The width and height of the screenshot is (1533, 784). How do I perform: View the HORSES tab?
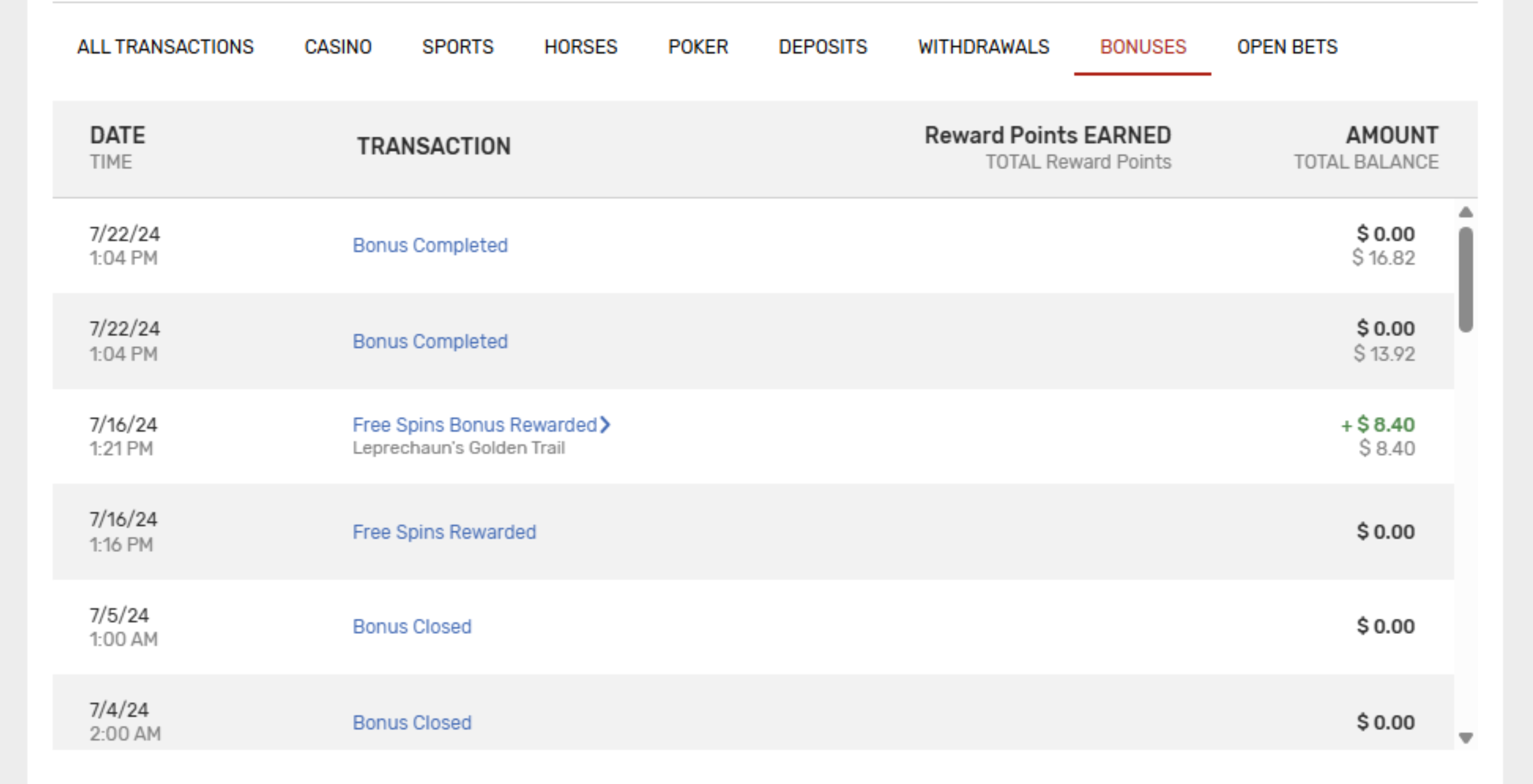581,47
